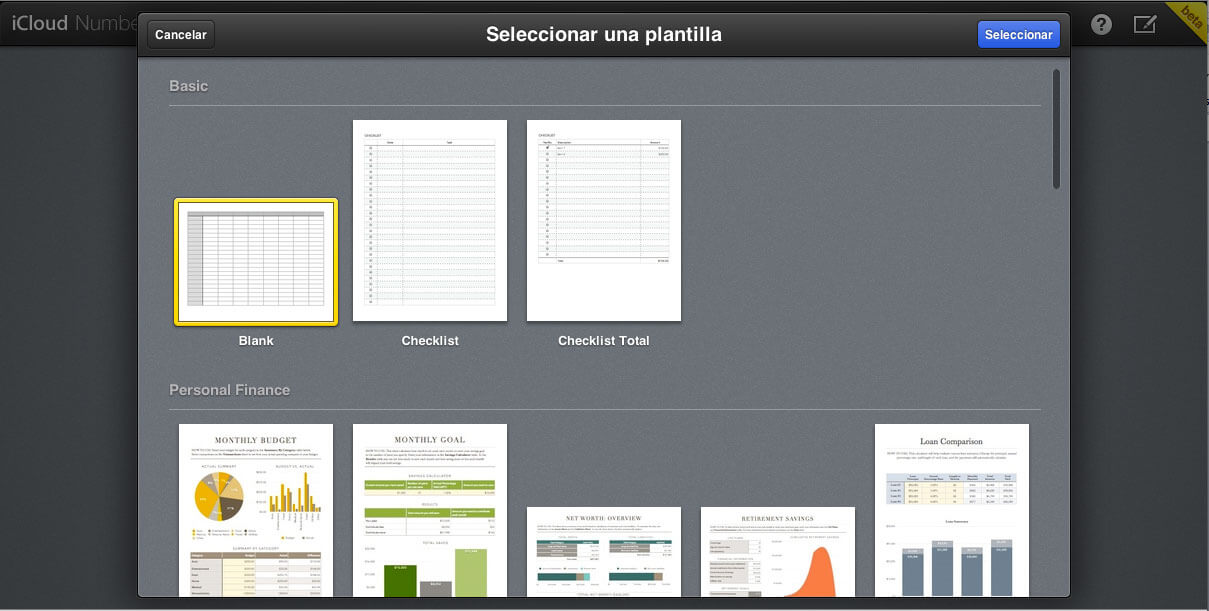Click the yellow beta corner badge
Screen dimensions: 1209x611
(1190, 17)
